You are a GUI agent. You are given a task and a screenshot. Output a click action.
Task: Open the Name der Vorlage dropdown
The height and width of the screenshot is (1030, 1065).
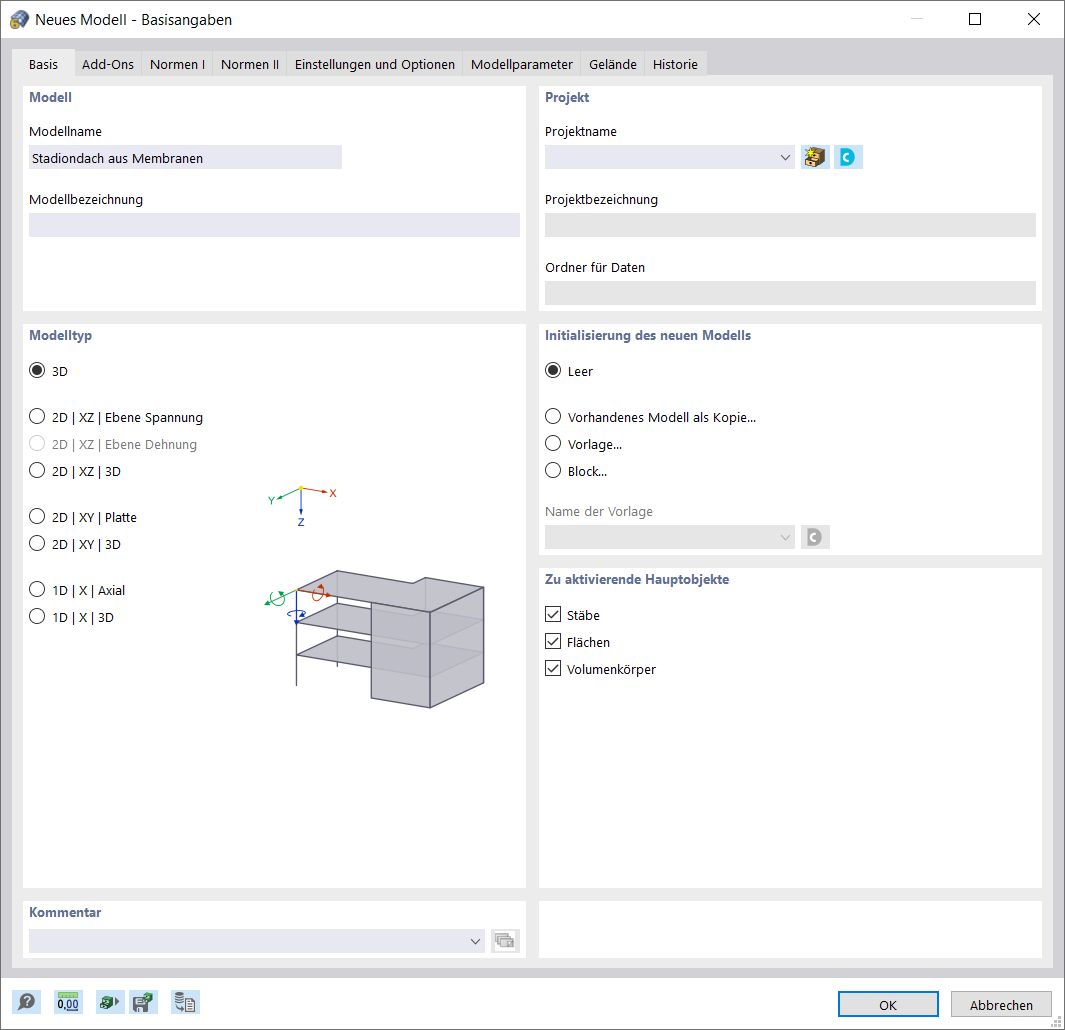[x=785, y=537]
